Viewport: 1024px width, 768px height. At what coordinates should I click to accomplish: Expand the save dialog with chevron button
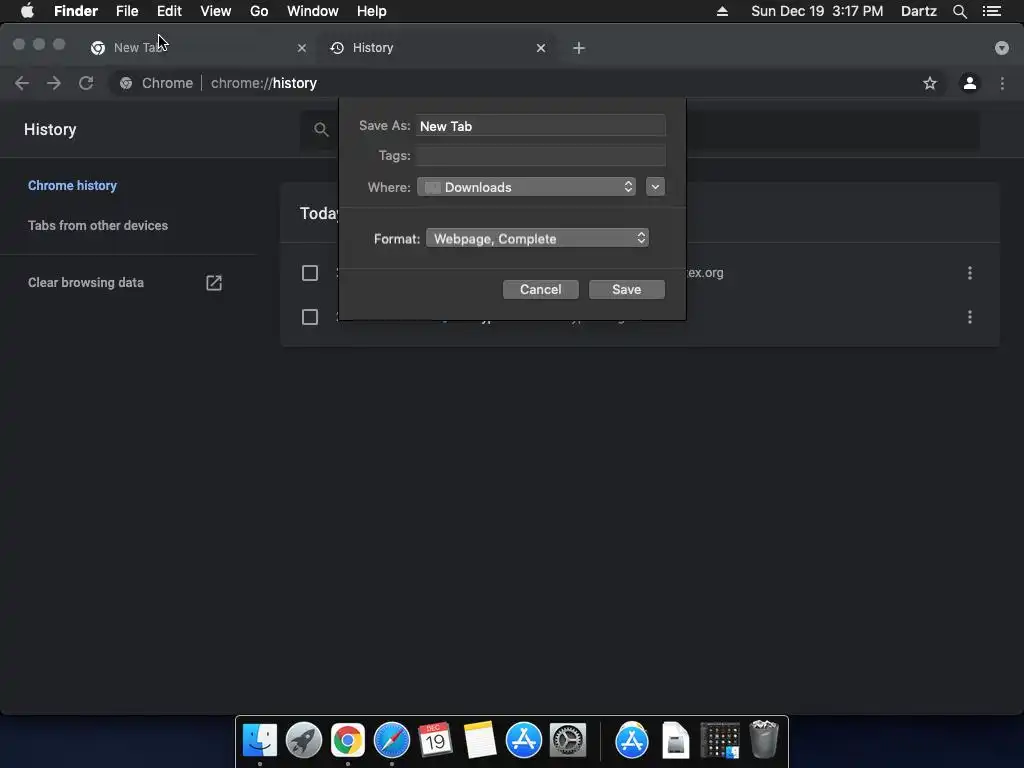coord(655,187)
